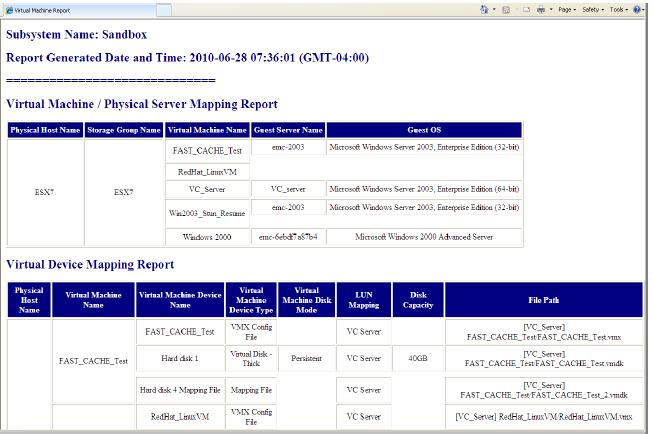Click the Virtual Device Mapping Report heading
The image size is (653, 434).
(x=90, y=264)
